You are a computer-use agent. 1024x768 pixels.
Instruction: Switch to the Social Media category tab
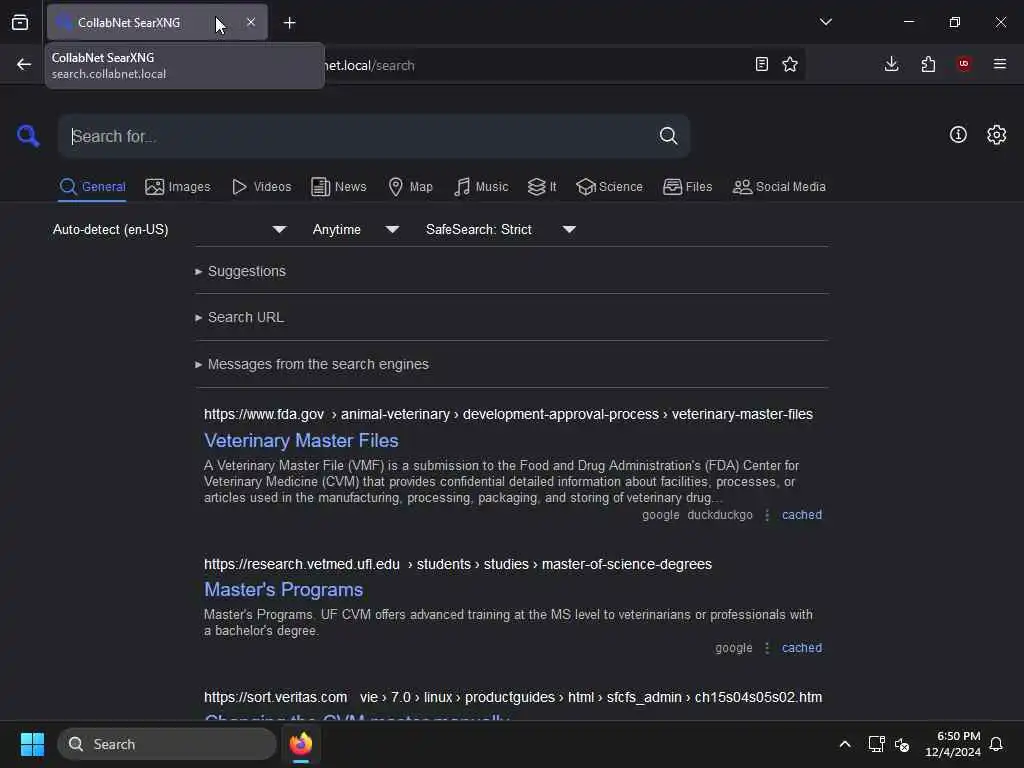pyautogui.click(x=779, y=187)
